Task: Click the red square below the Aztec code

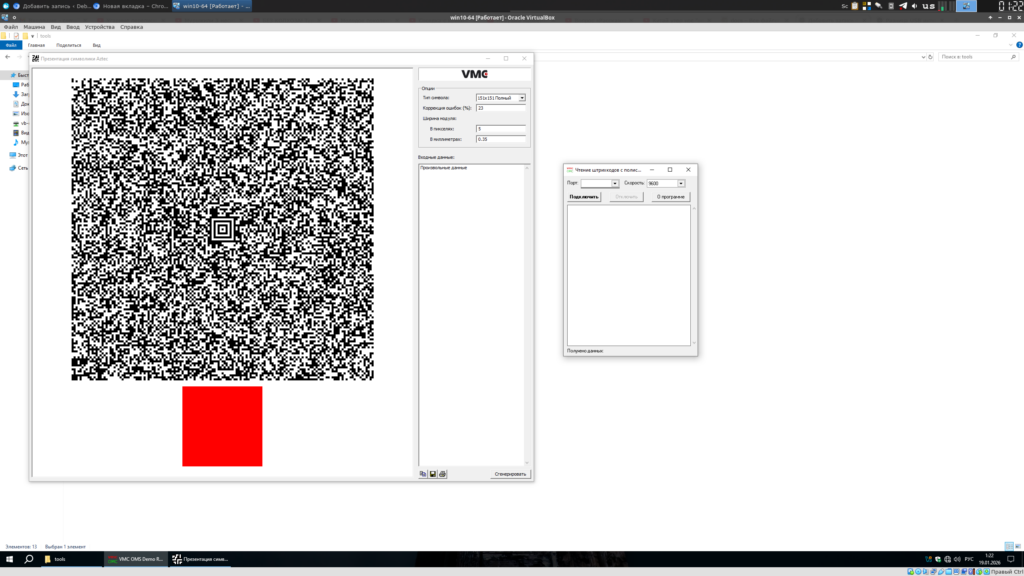Action: coord(222,426)
